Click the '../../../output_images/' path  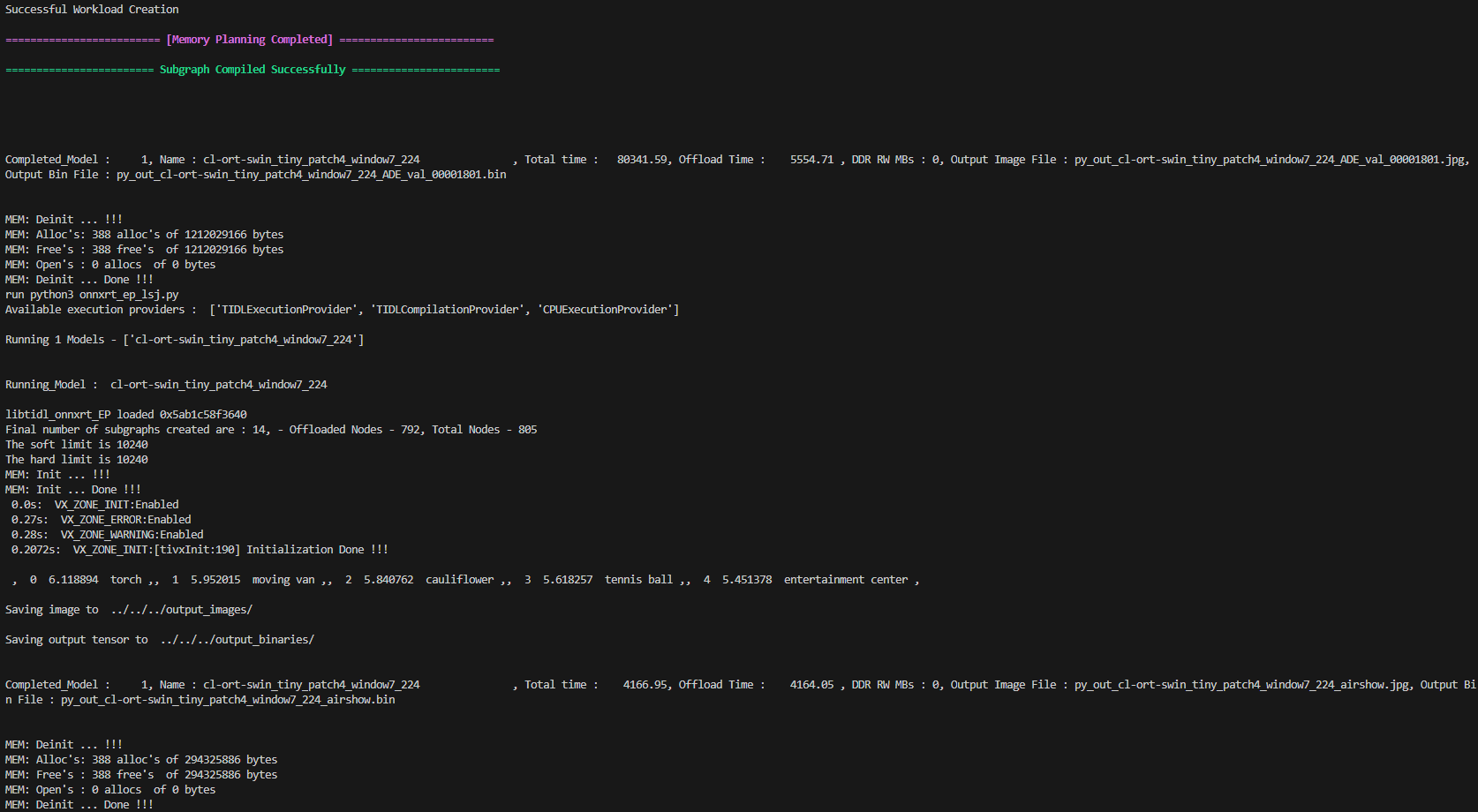pyautogui.click(x=181, y=610)
